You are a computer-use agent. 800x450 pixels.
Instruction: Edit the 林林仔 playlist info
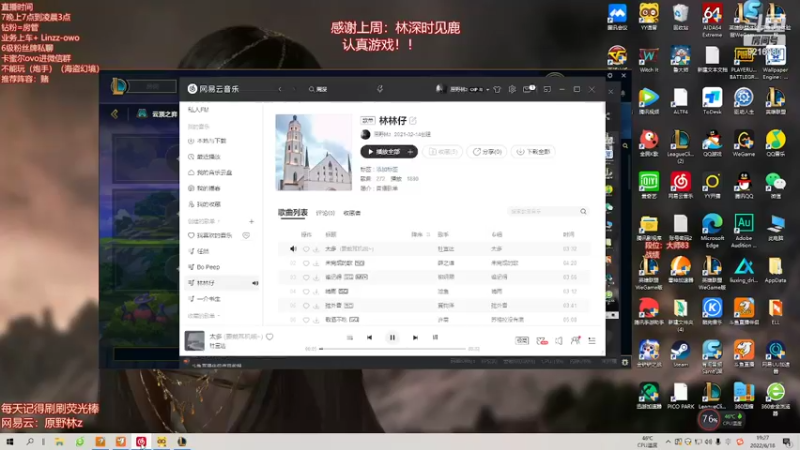pyautogui.click(x=413, y=121)
